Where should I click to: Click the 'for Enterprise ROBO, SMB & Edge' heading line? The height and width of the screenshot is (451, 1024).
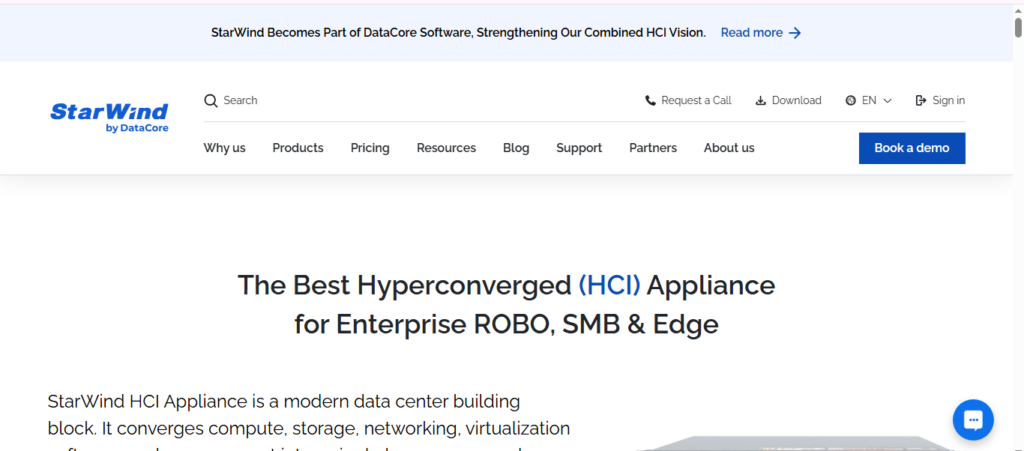click(506, 324)
